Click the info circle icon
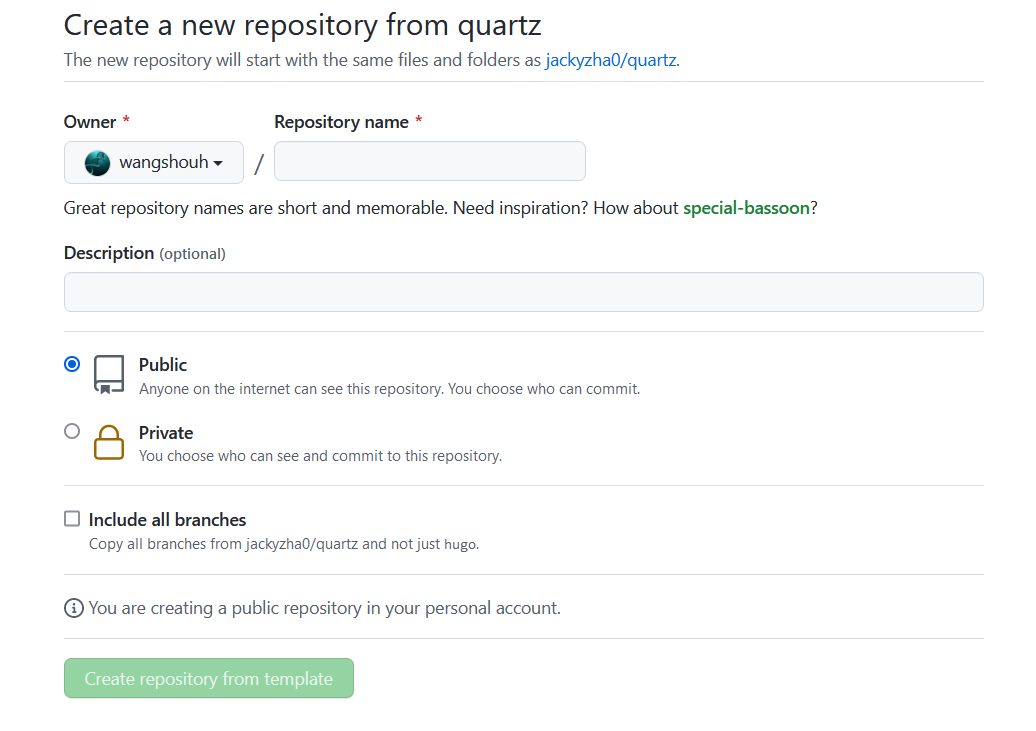 tap(74, 608)
